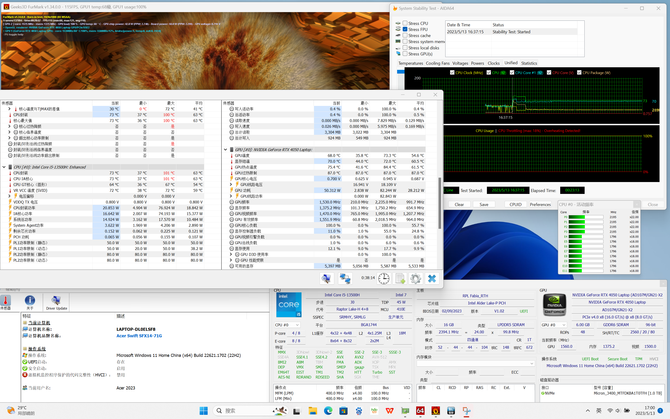Show hidden tray icons chevron

coord(588,410)
